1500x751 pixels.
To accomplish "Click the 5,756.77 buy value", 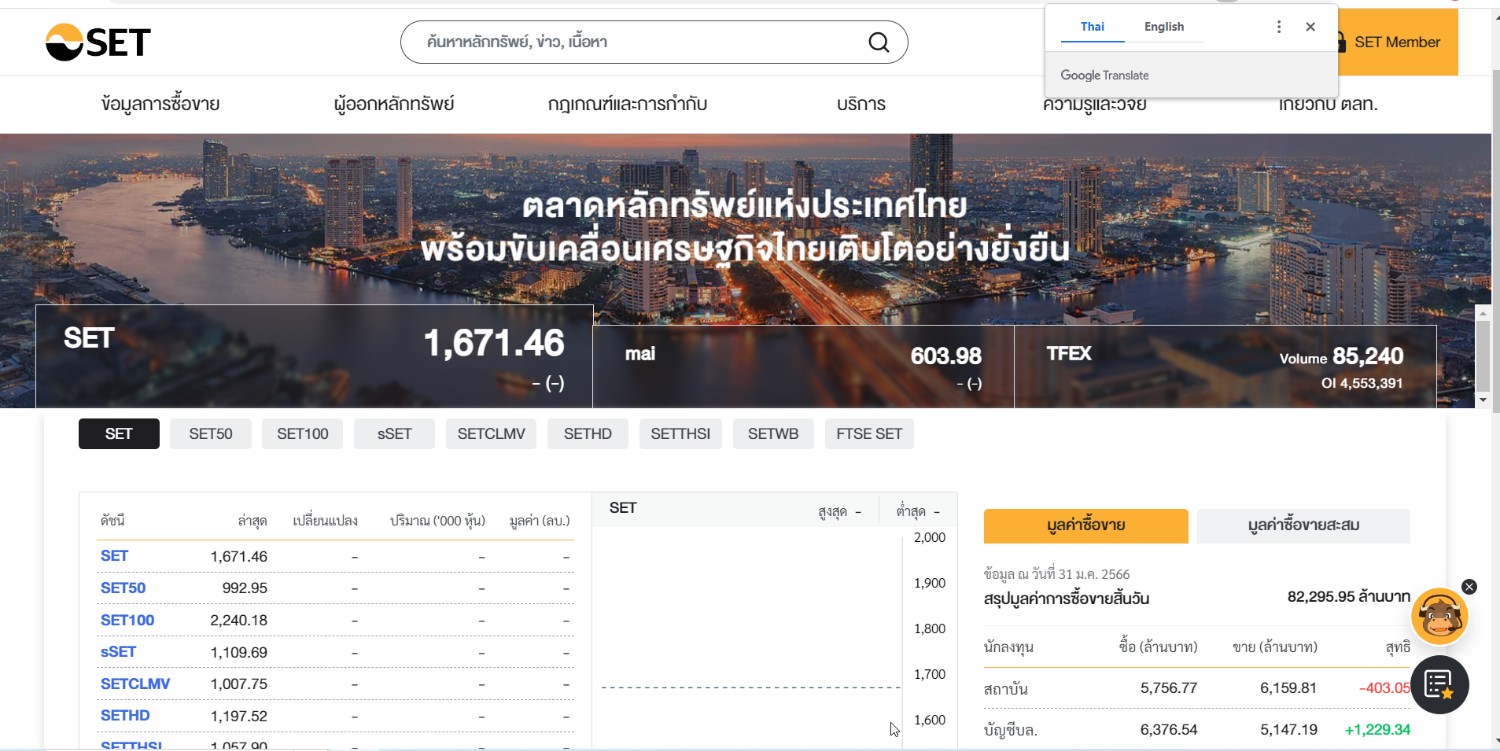I will pos(1169,688).
